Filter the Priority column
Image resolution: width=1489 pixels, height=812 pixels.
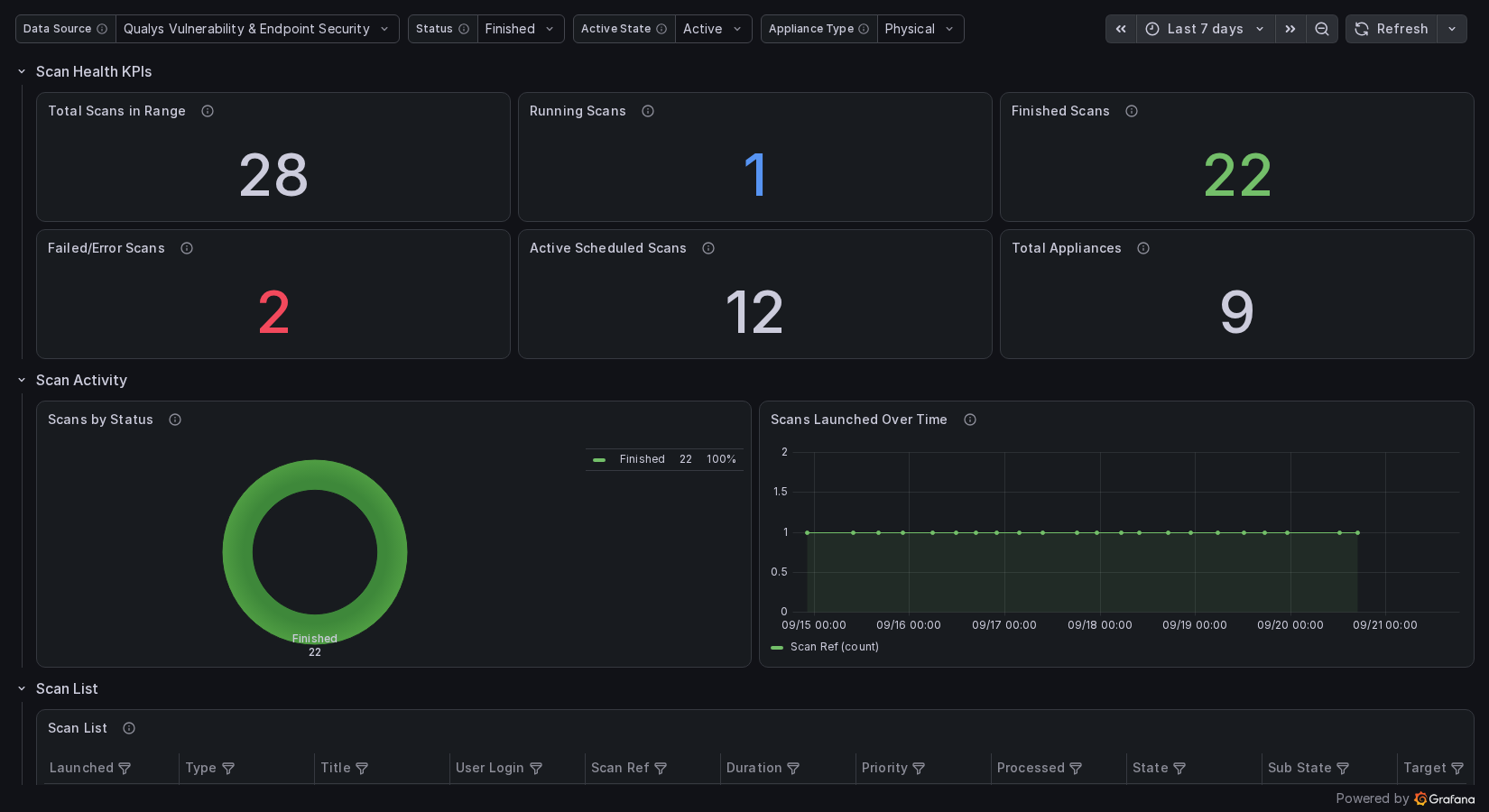pyautogui.click(x=919, y=768)
